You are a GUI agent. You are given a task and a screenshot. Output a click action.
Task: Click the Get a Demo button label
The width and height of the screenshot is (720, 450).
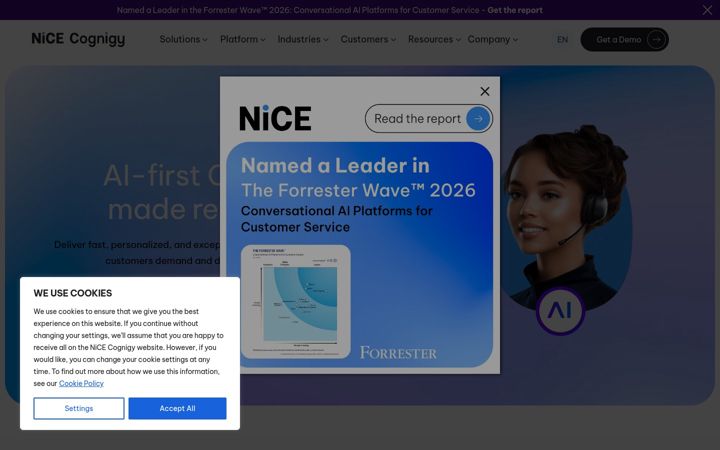pos(619,39)
